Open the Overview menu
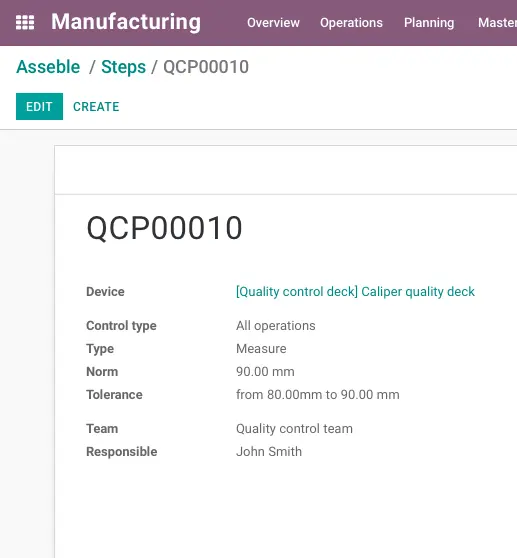 273,23
